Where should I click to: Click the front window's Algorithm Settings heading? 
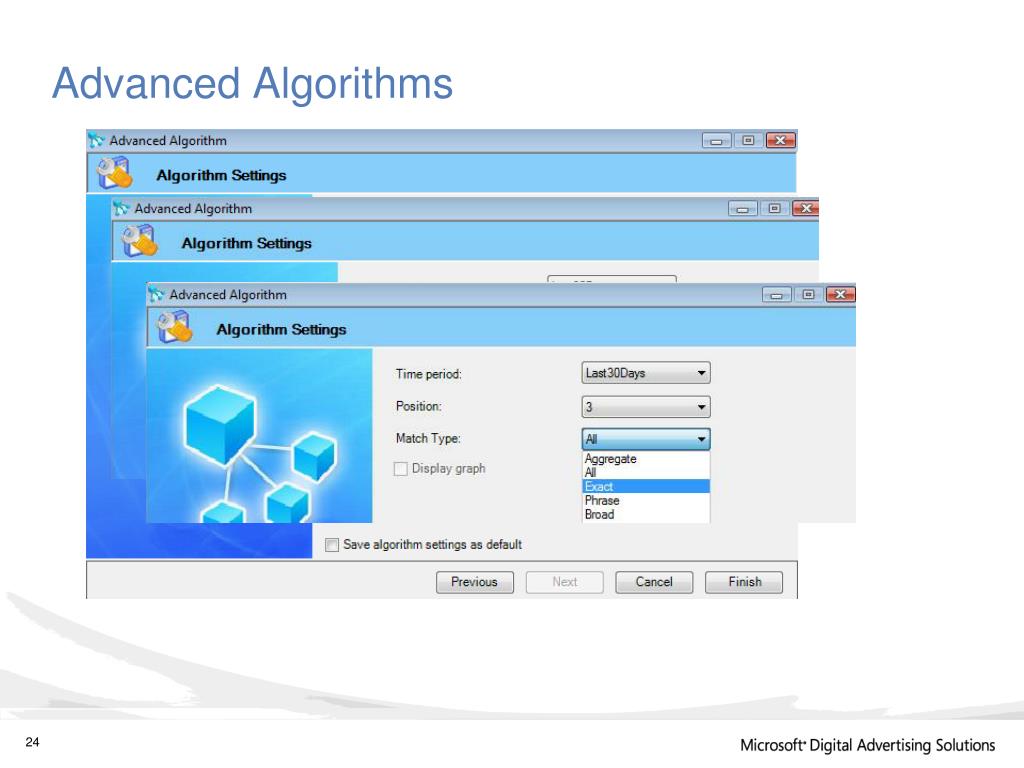[281, 329]
